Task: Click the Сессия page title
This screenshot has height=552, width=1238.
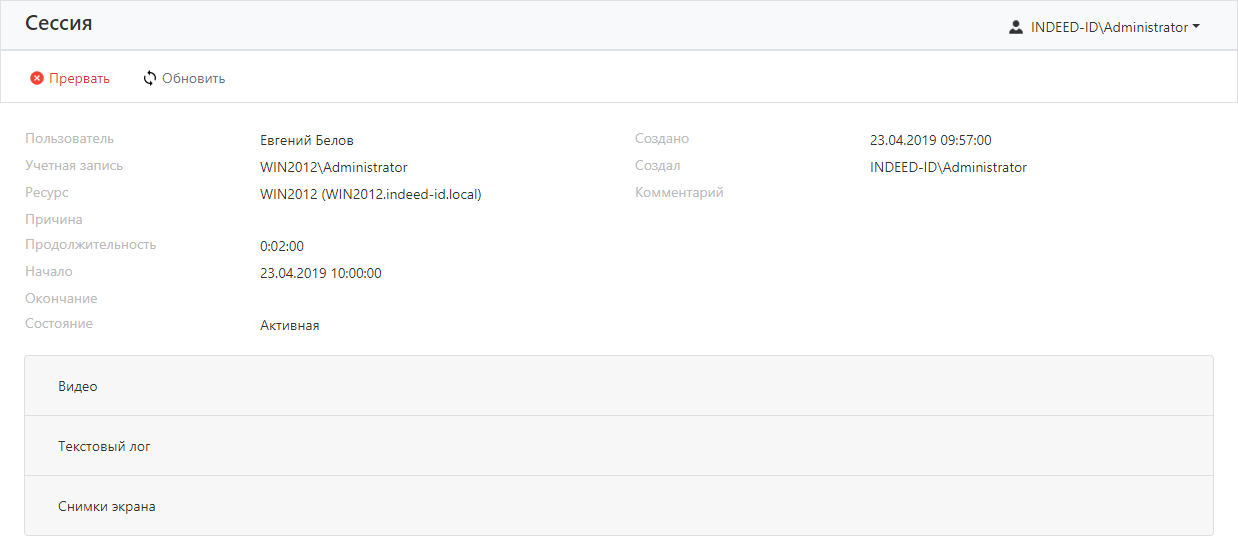Action: click(59, 23)
